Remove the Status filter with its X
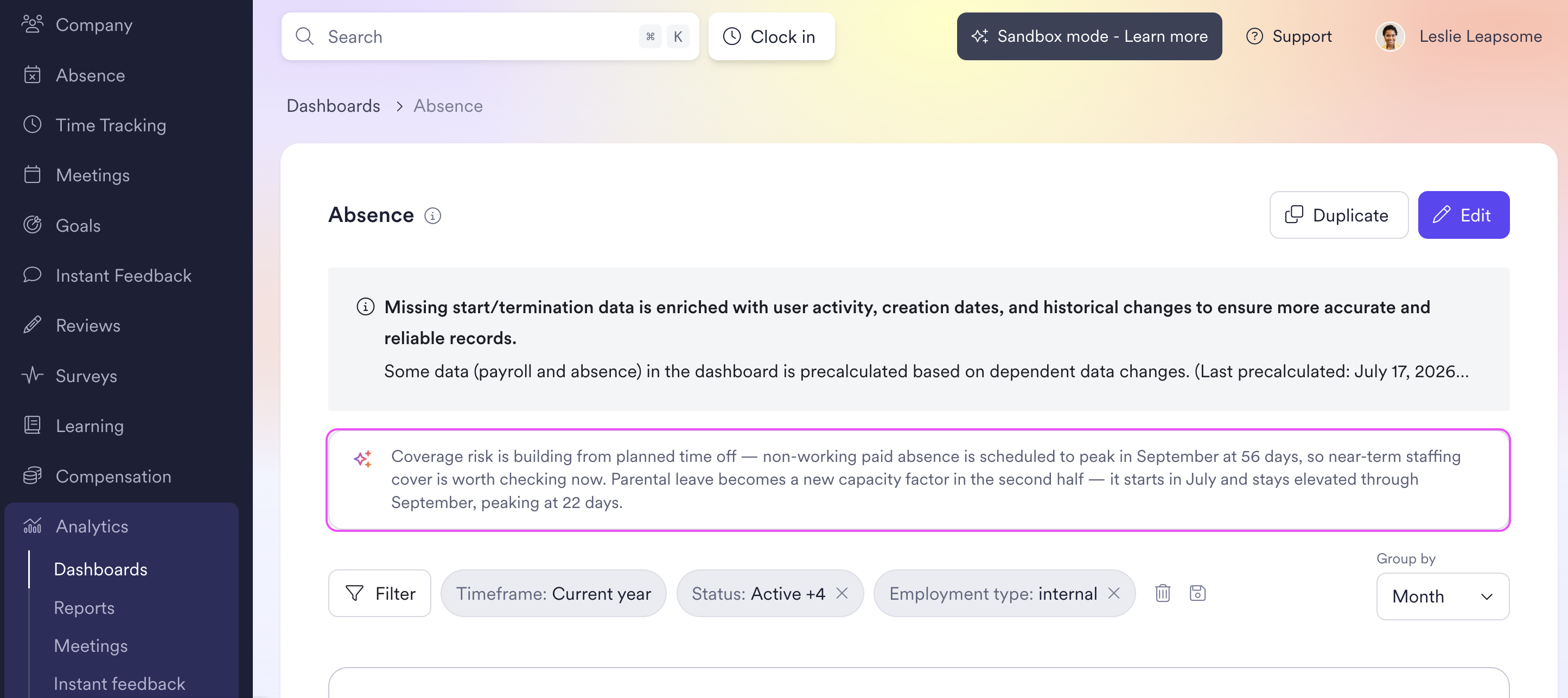 pyautogui.click(x=842, y=593)
